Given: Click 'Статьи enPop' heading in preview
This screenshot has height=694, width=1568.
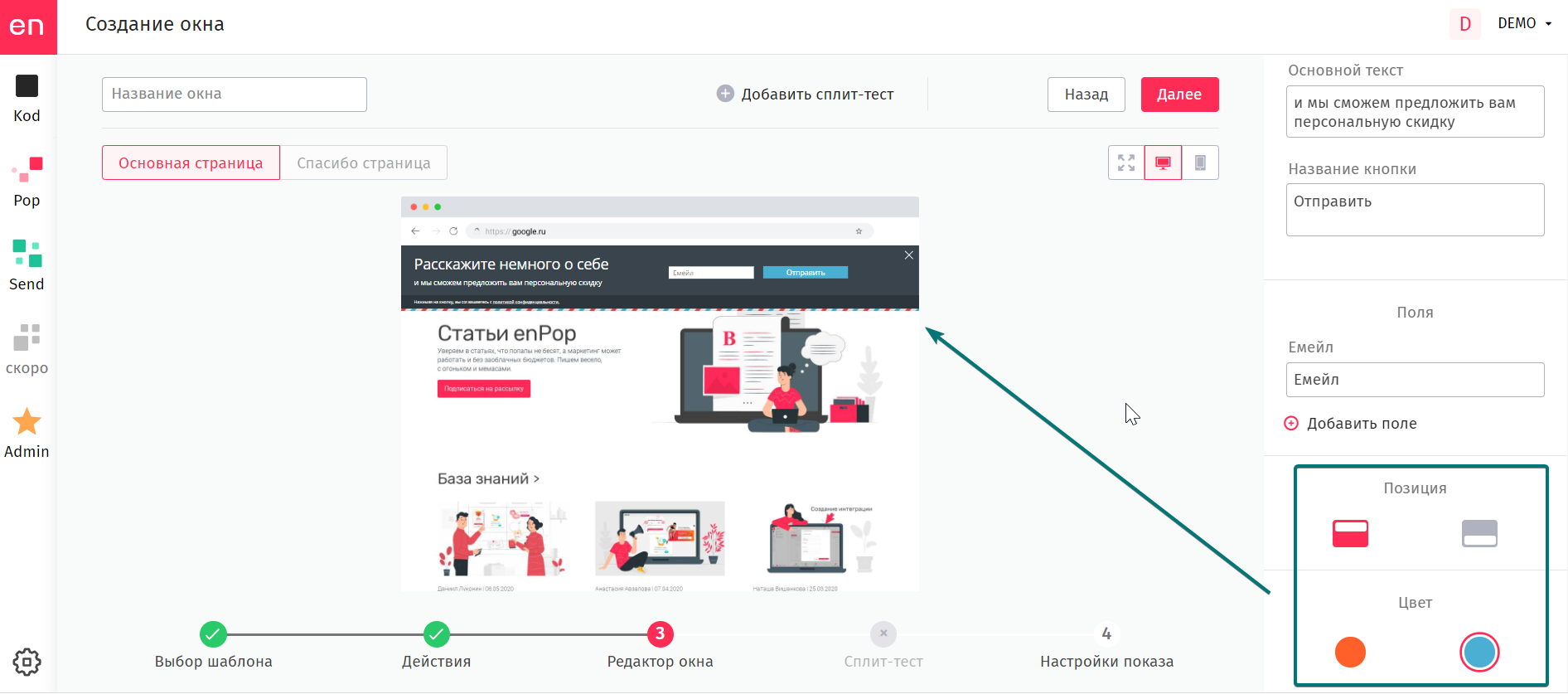Looking at the screenshot, I should [x=506, y=333].
